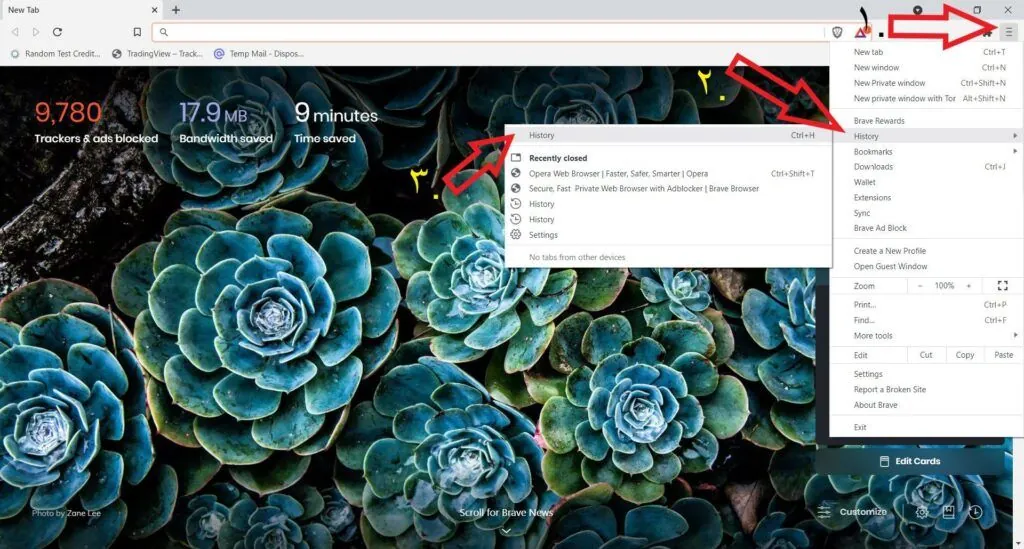Click the fullscreen icon next to Zoom
Screen dimensions: 1024x549
coord(1002,285)
